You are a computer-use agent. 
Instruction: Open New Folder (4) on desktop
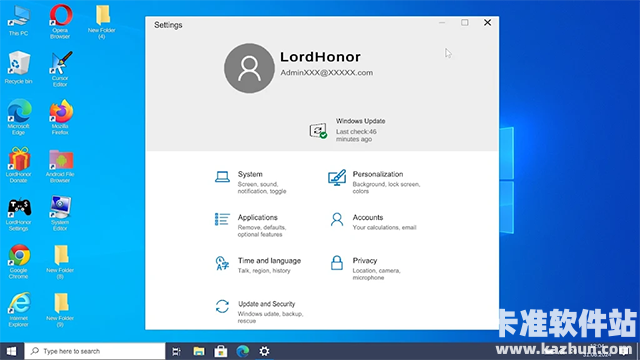click(102, 21)
